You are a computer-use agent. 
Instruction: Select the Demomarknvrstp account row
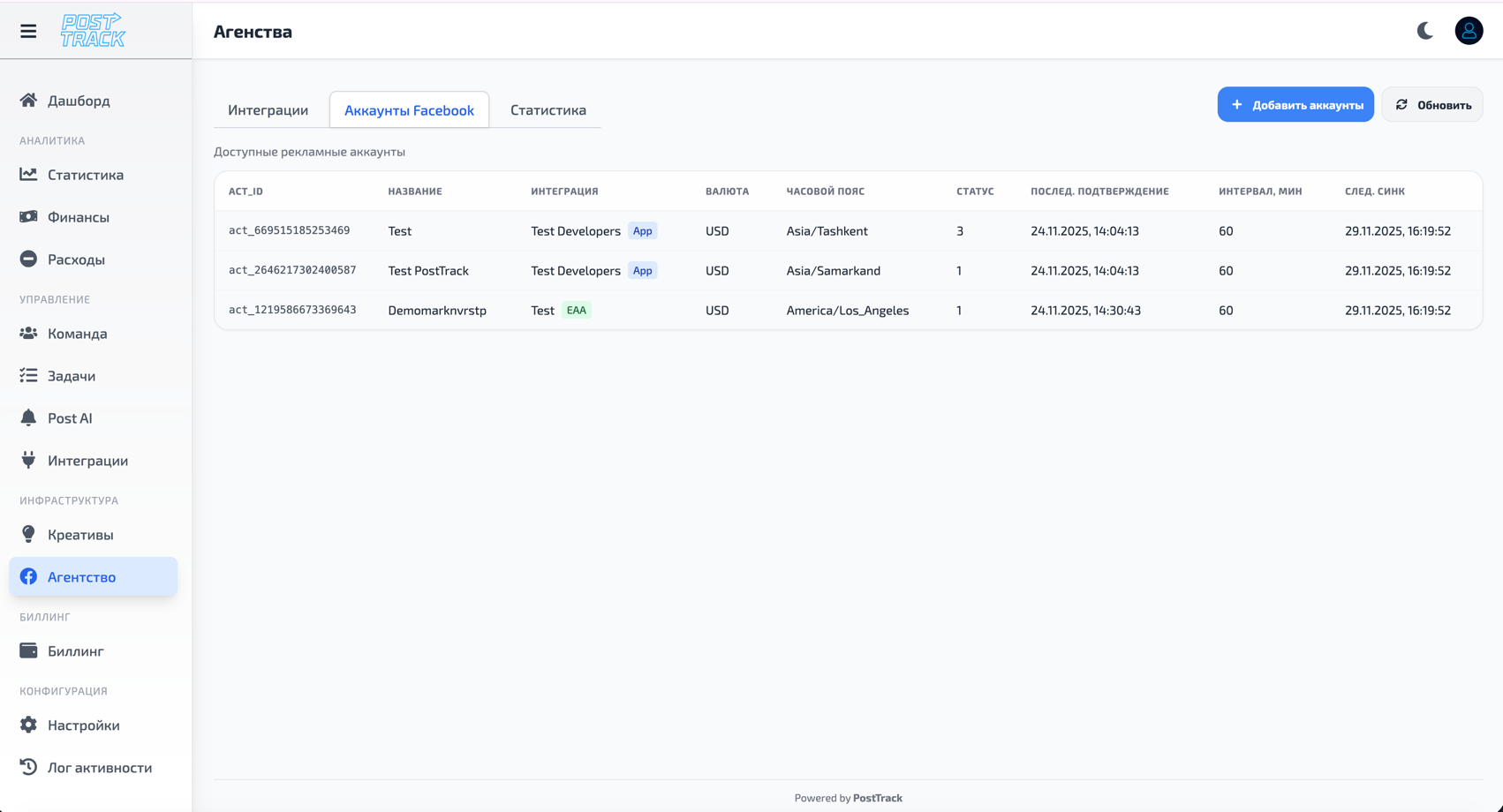coord(437,311)
